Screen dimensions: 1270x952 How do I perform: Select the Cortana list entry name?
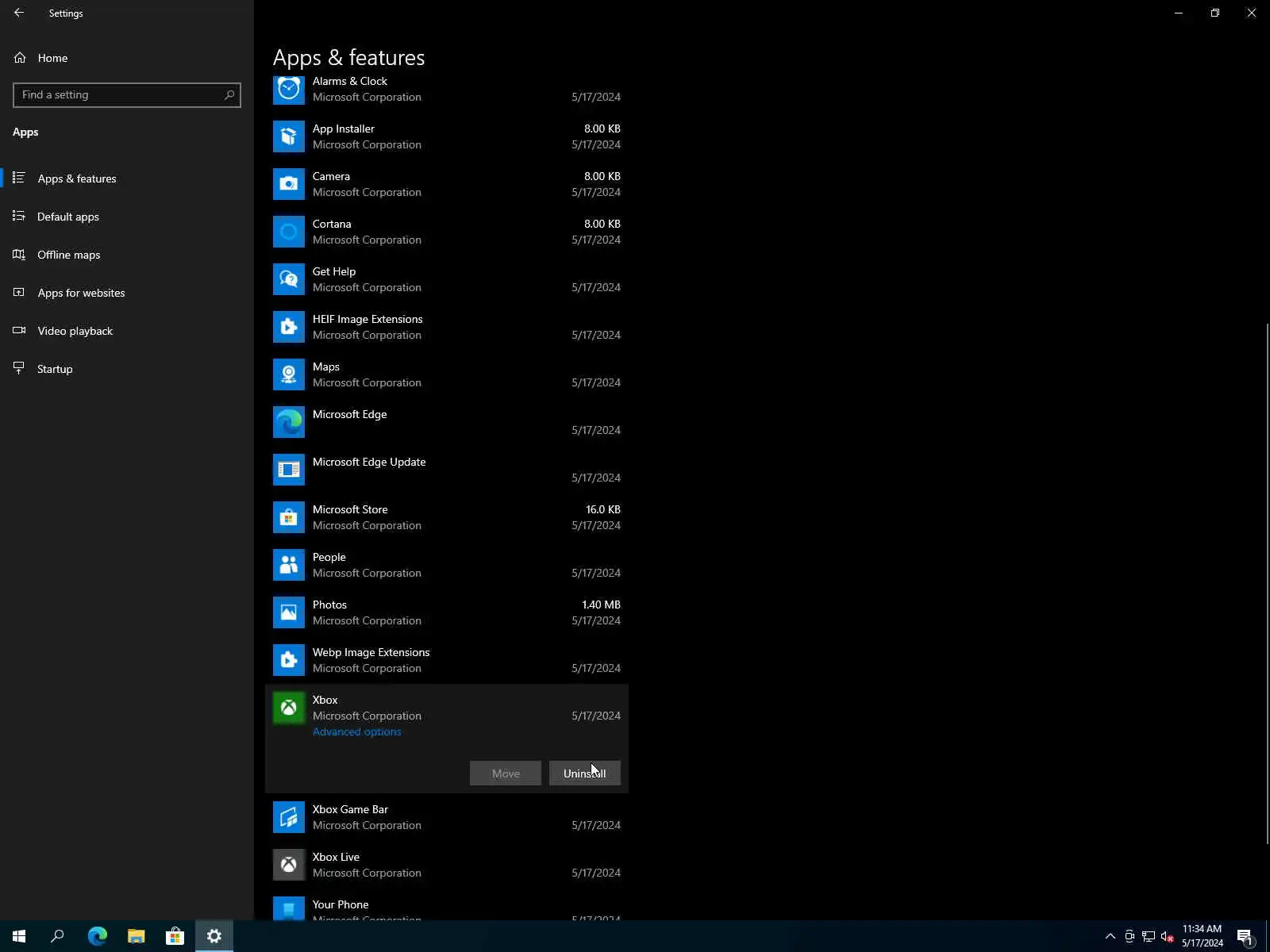pos(332,224)
